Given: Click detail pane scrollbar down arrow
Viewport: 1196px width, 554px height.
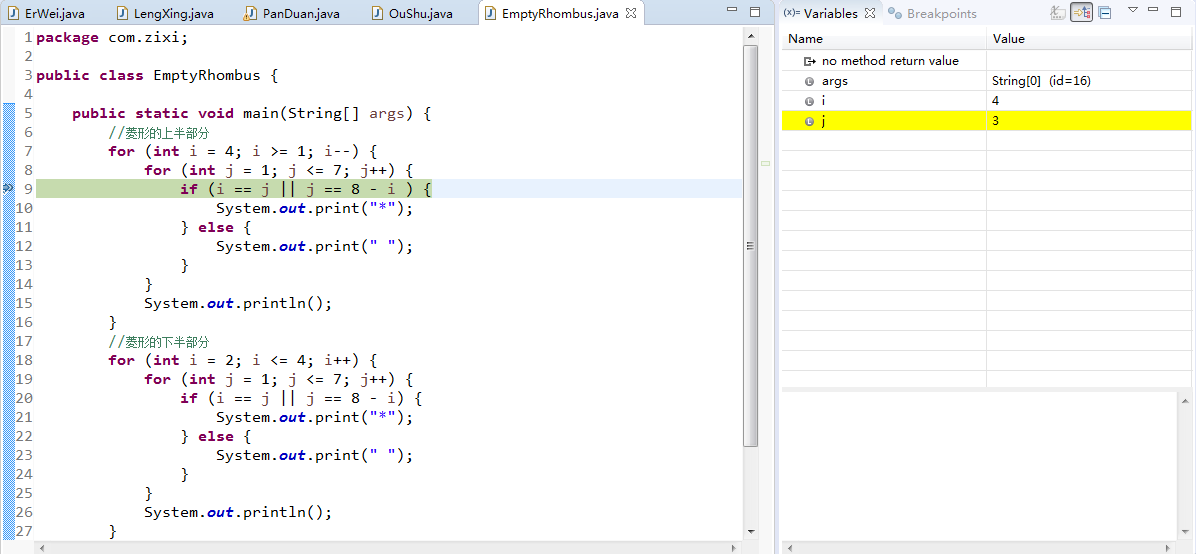Looking at the screenshot, I should [1185, 531].
